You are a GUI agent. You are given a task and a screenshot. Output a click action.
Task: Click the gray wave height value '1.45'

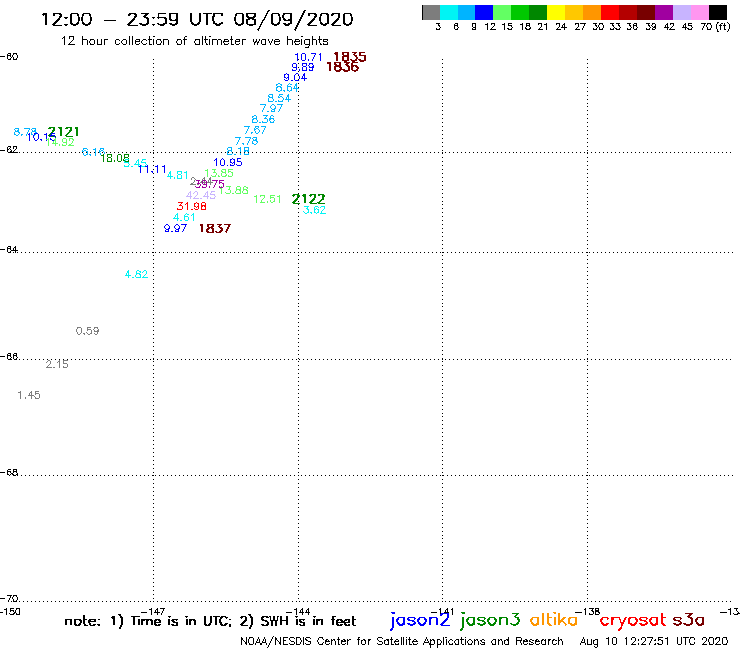[x=29, y=395]
